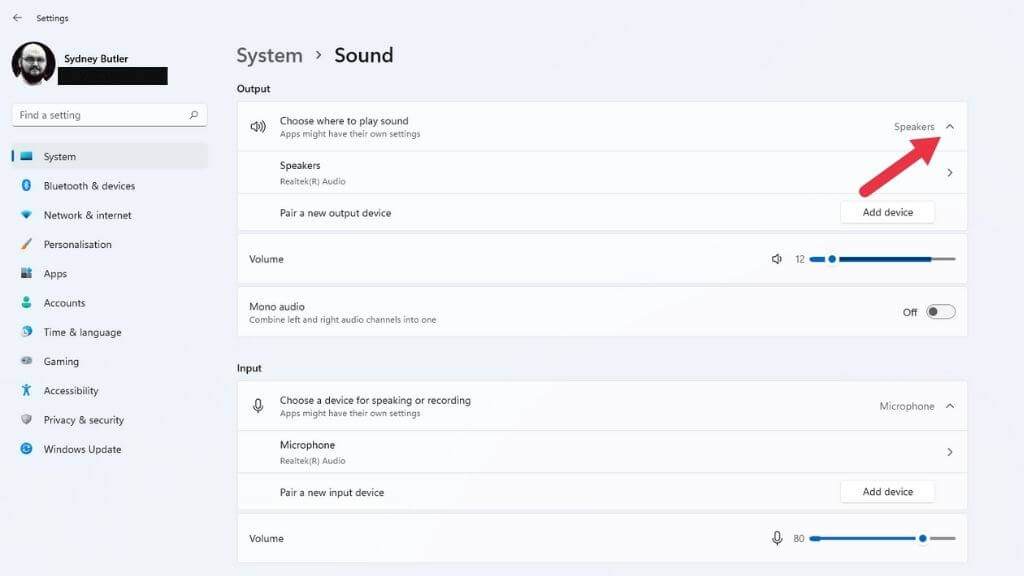The image size is (1024, 576).
Task: Collapse the output device Speakers list
Action: coord(950,127)
